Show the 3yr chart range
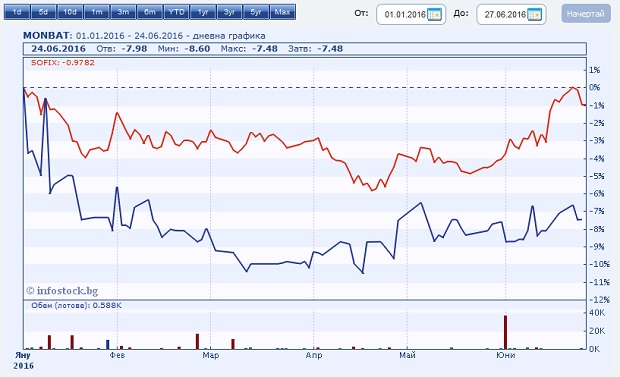Image resolution: width=620 pixels, height=377 pixels. 229,12
